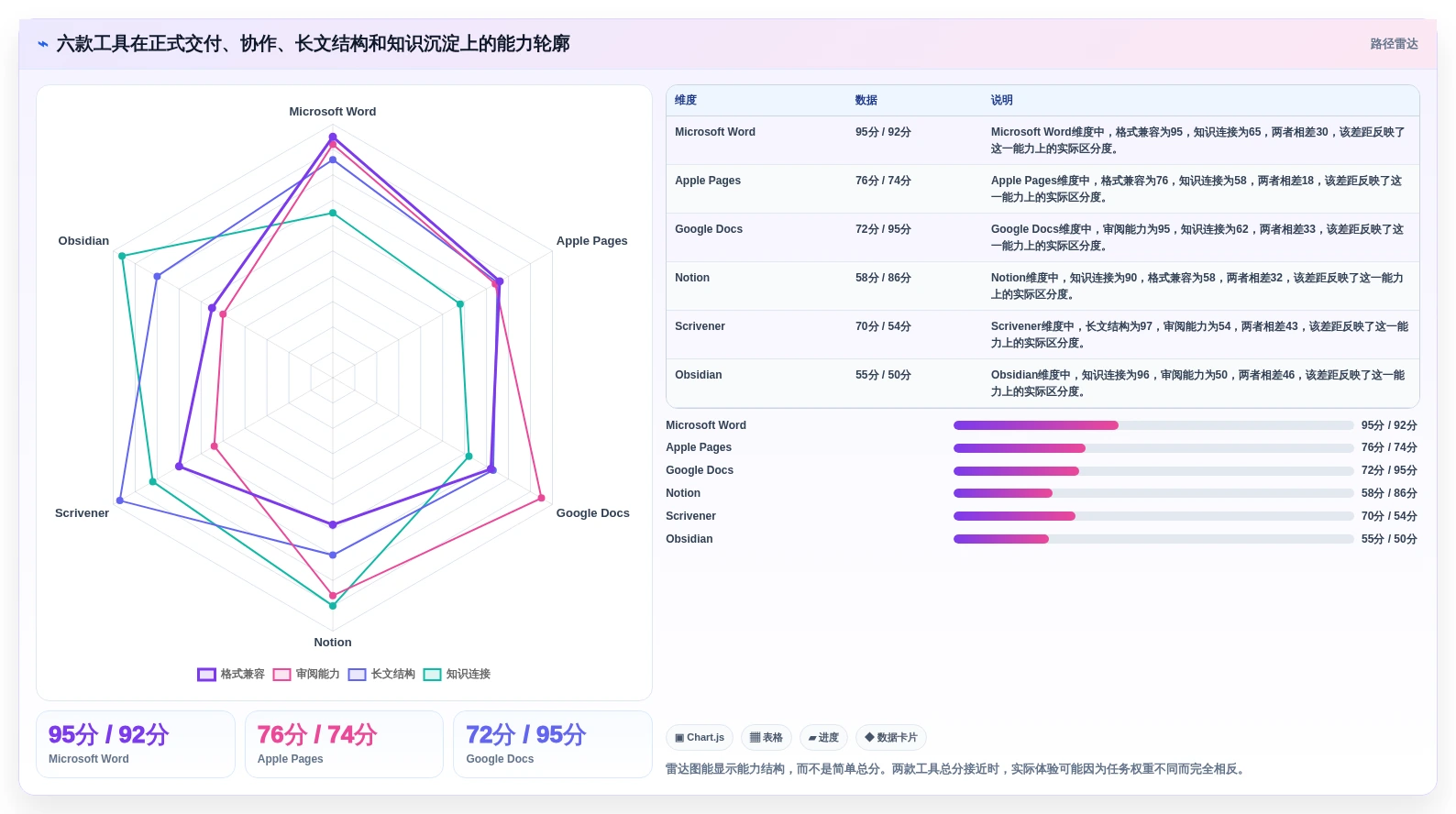Image resolution: width=1456 pixels, height=814 pixels.
Task: Click the 58分 / 86分 table cell
Action: [883, 278]
